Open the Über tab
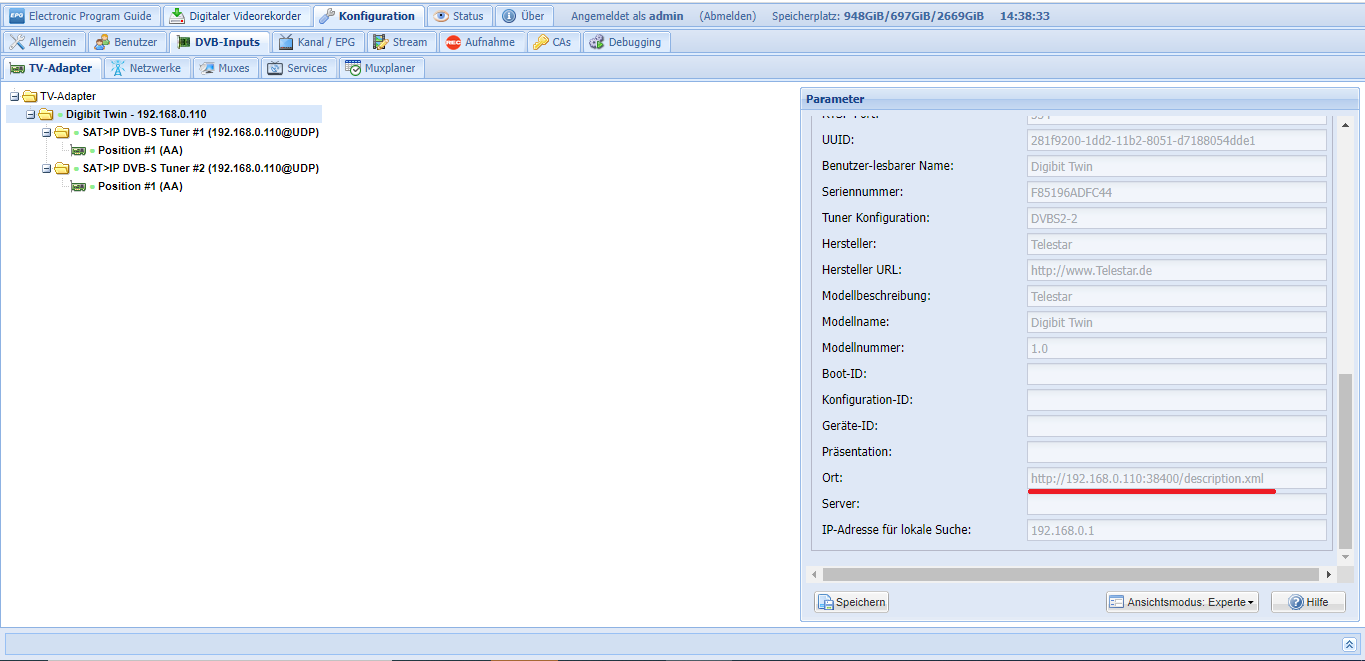The width and height of the screenshot is (1365, 661). [x=522, y=16]
